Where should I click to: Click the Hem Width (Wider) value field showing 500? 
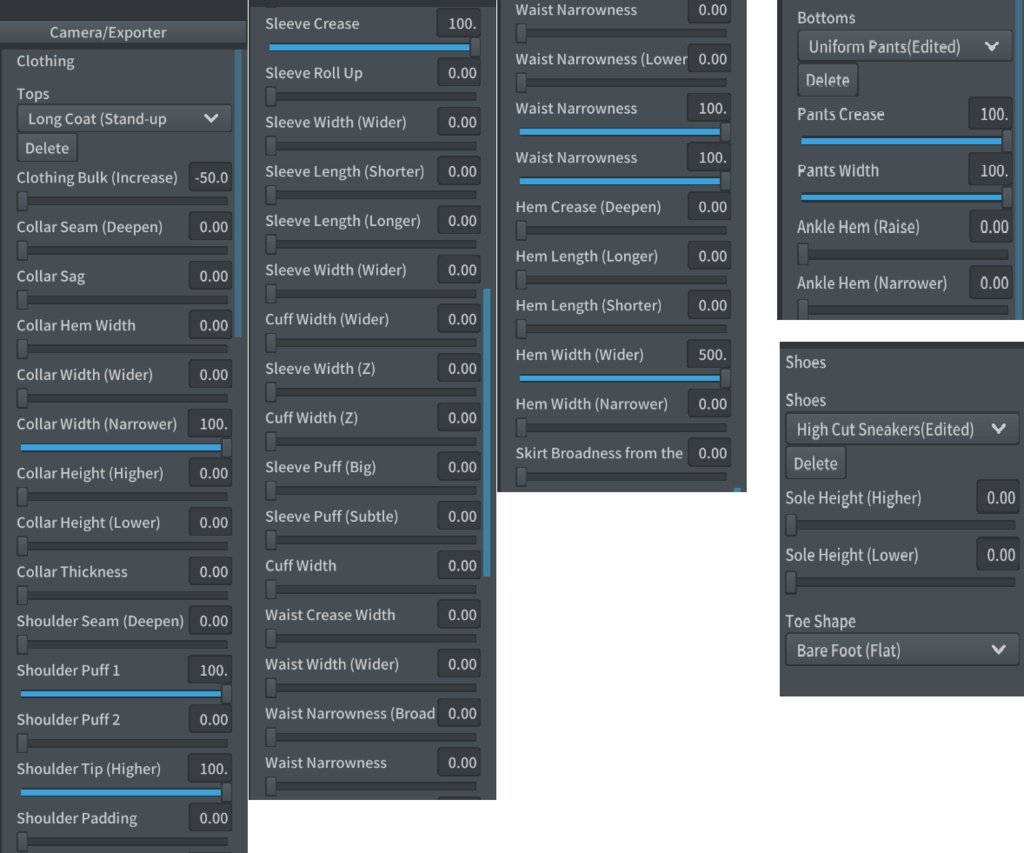tap(709, 355)
